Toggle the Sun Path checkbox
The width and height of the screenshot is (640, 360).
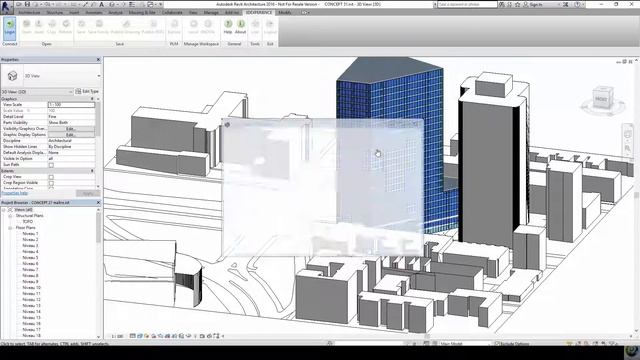pos(51,165)
